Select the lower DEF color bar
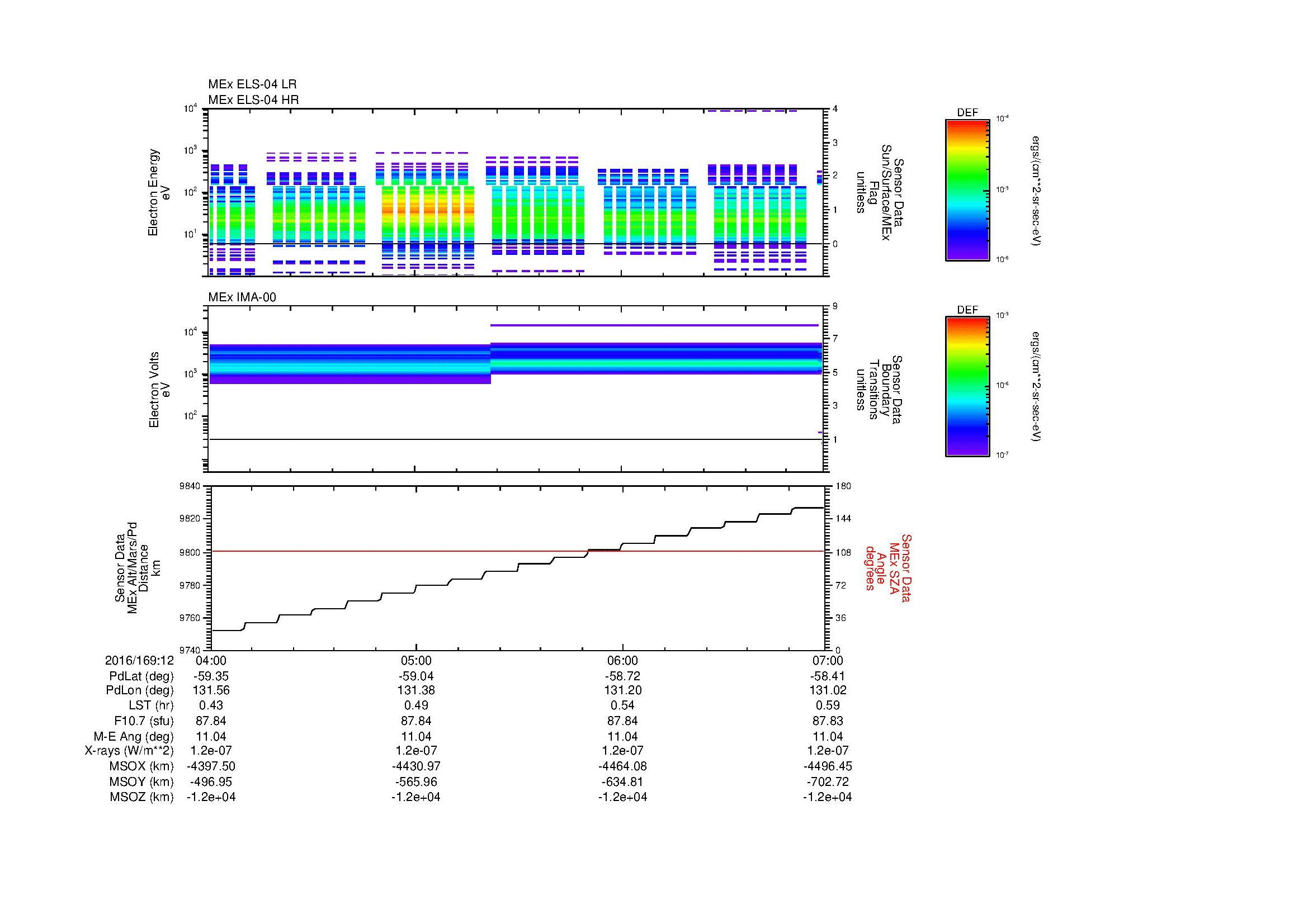 pyautogui.click(x=967, y=387)
